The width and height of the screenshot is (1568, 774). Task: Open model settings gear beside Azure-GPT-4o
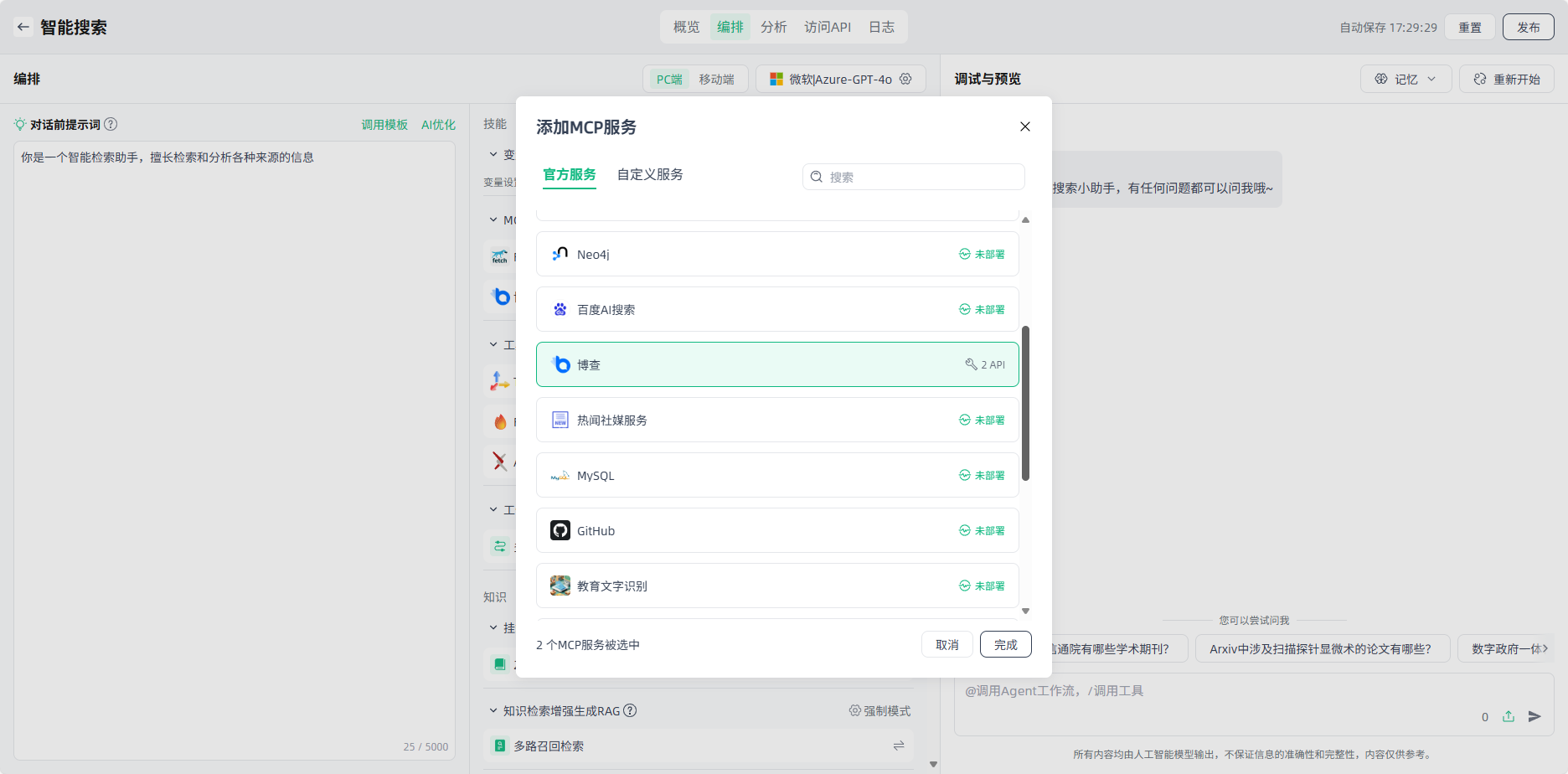tap(905, 79)
